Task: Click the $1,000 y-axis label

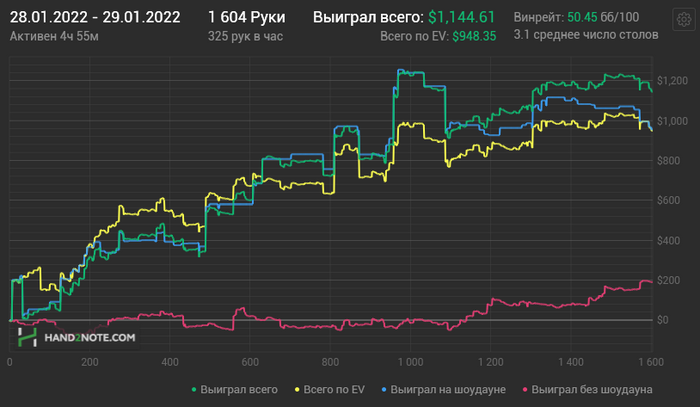Action: (672, 121)
